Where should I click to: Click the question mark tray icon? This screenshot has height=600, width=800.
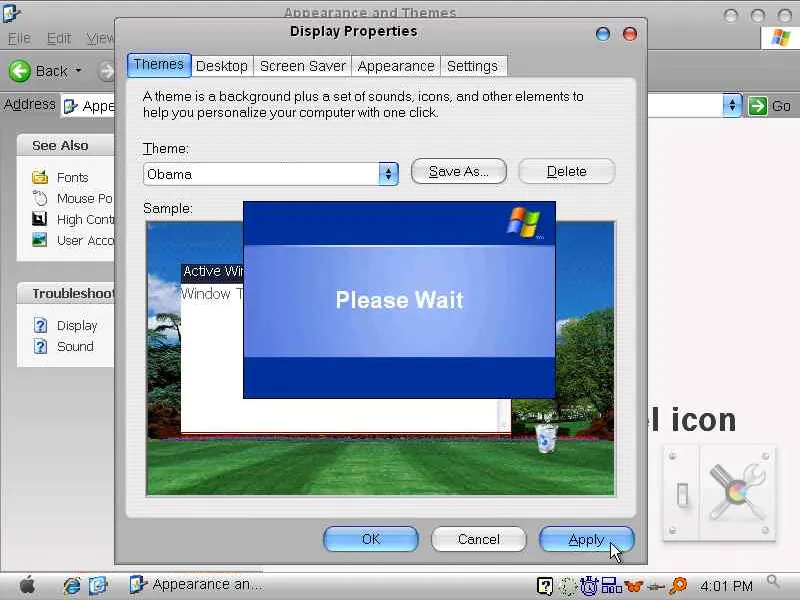coord(545,586)
